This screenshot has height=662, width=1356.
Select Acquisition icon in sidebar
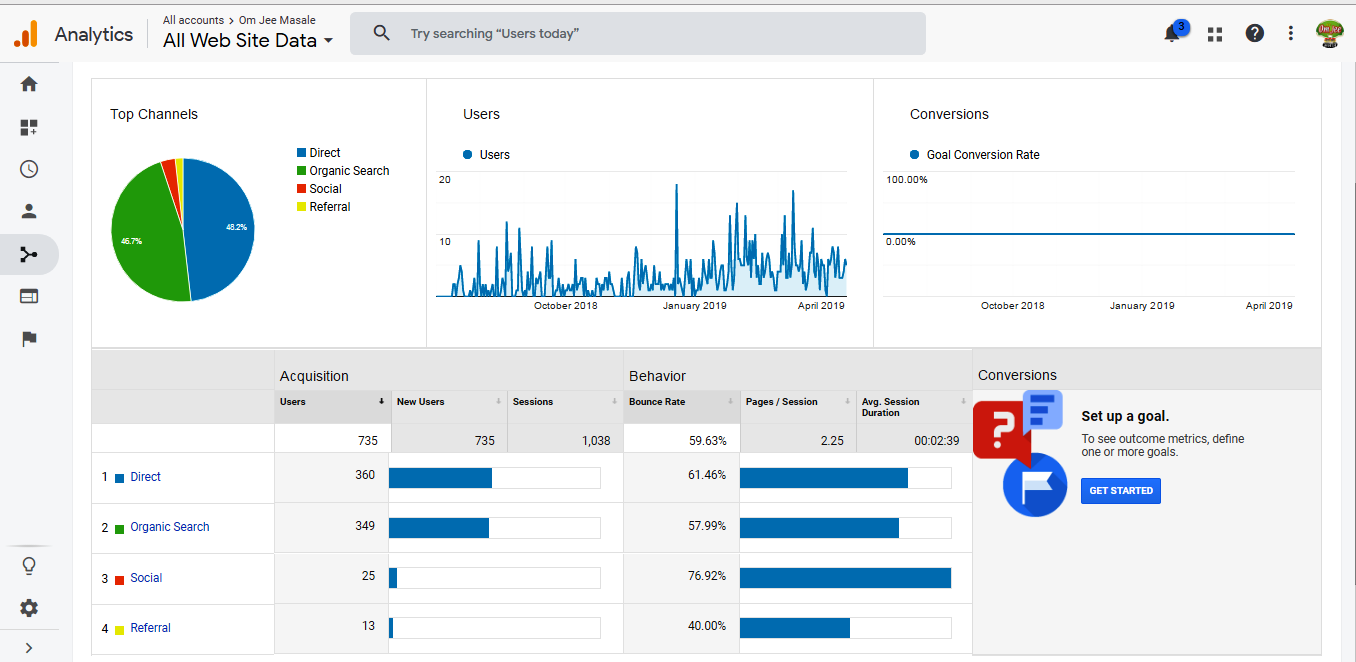tap(29, 254)
